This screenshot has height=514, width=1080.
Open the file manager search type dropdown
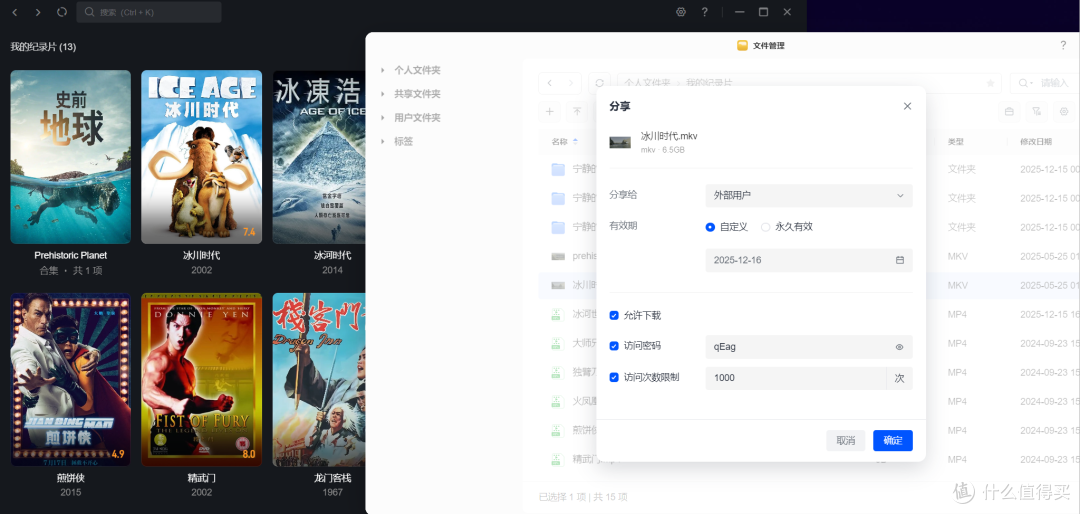coord(1024,83)
